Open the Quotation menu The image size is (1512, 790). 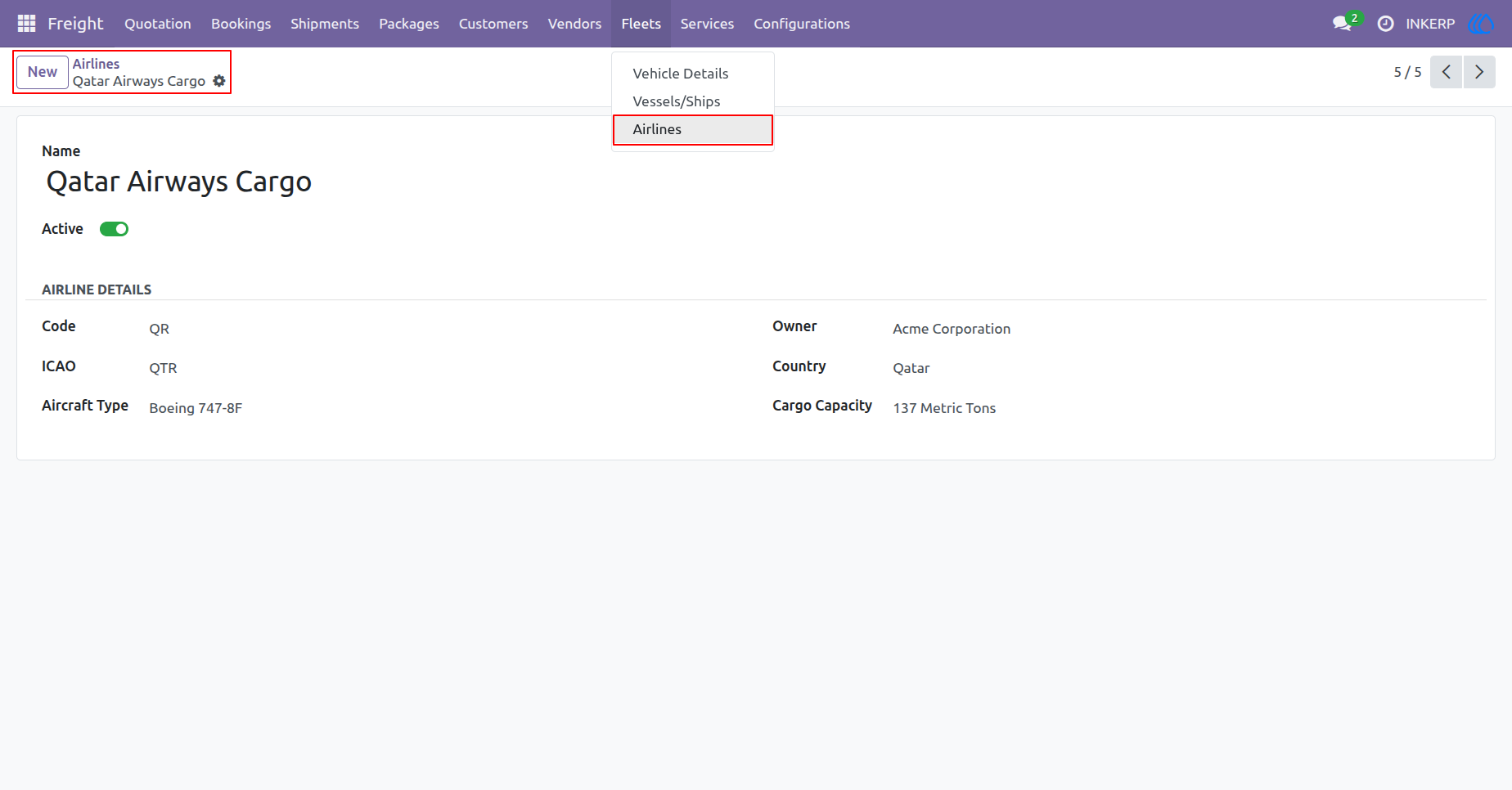pyautogui.click(x=158, y=24)
